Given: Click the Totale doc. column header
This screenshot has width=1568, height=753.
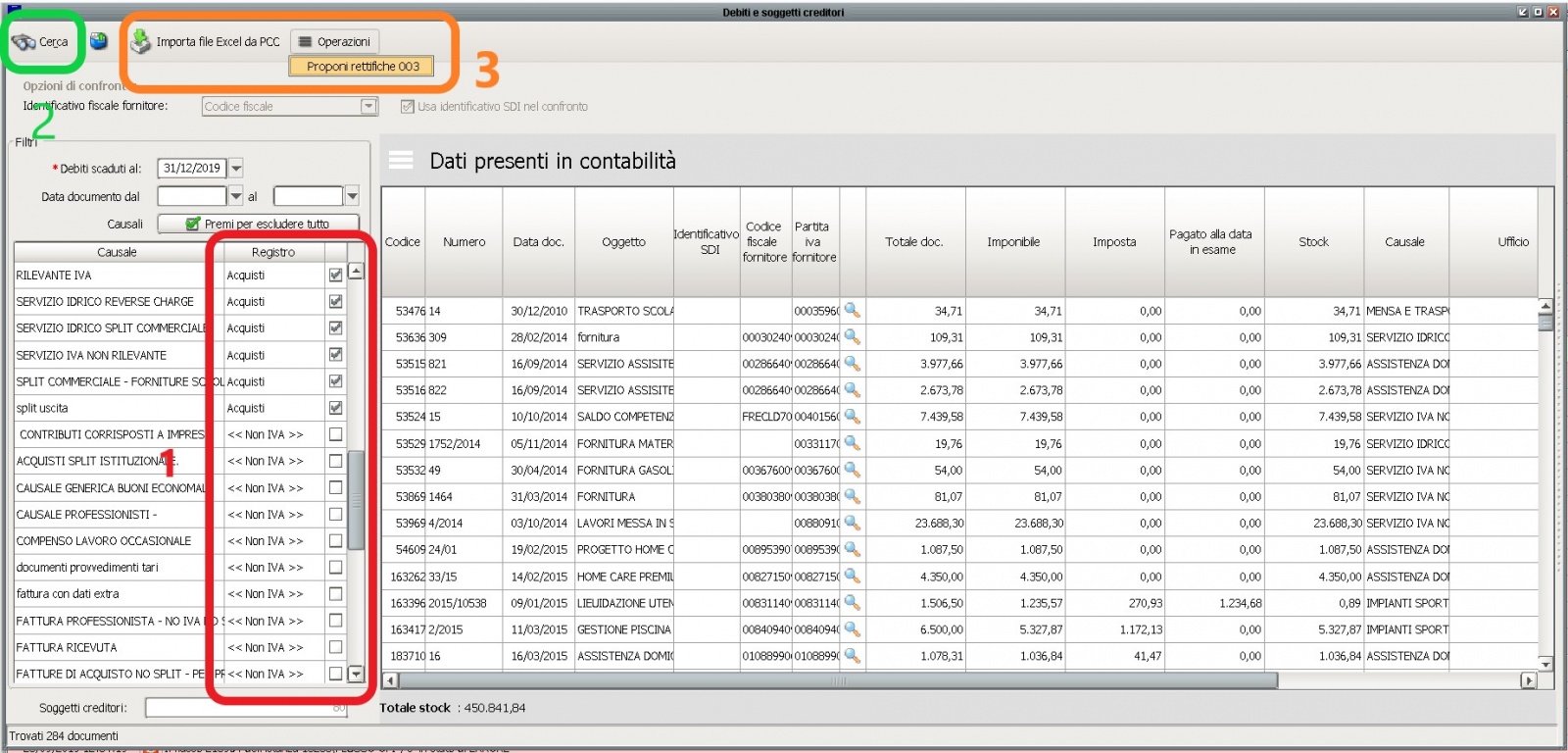Looking at the screenshot, I should pyautogui.click(x=913, y=242).
